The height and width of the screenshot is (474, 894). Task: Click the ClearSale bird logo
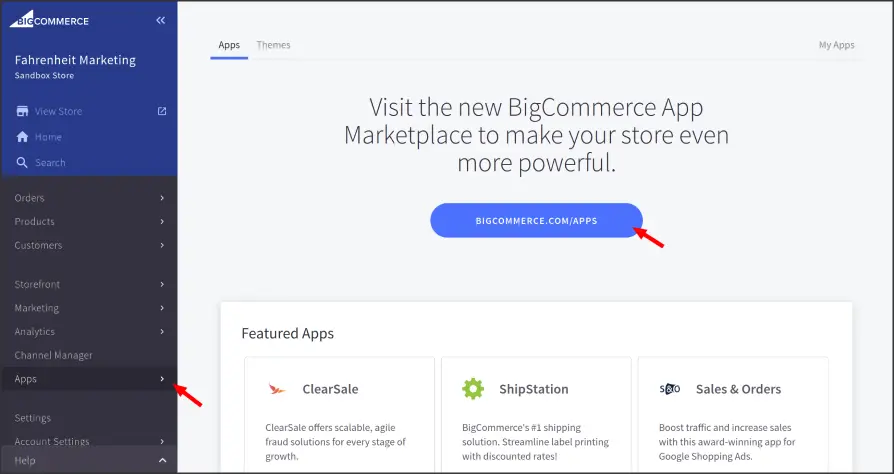(x=277, y=389)
